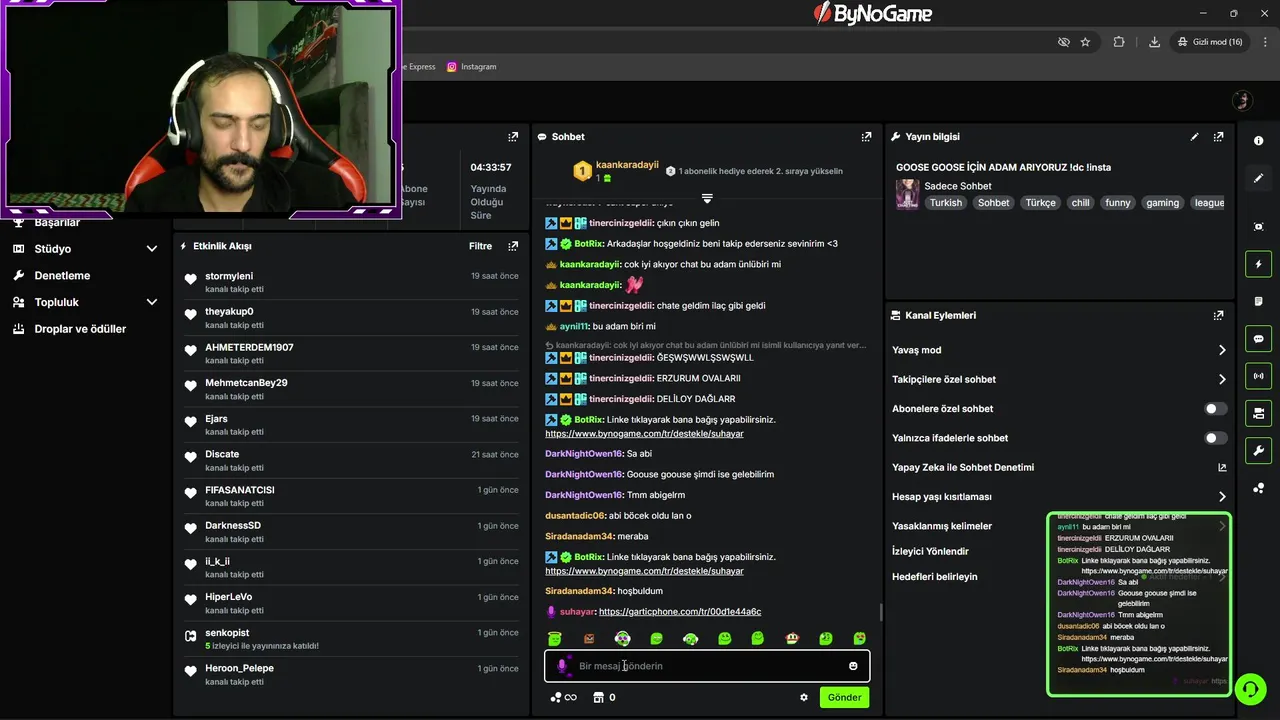Click the purple microphone icon in chat box
The image size is (1280, 720).
562,666
